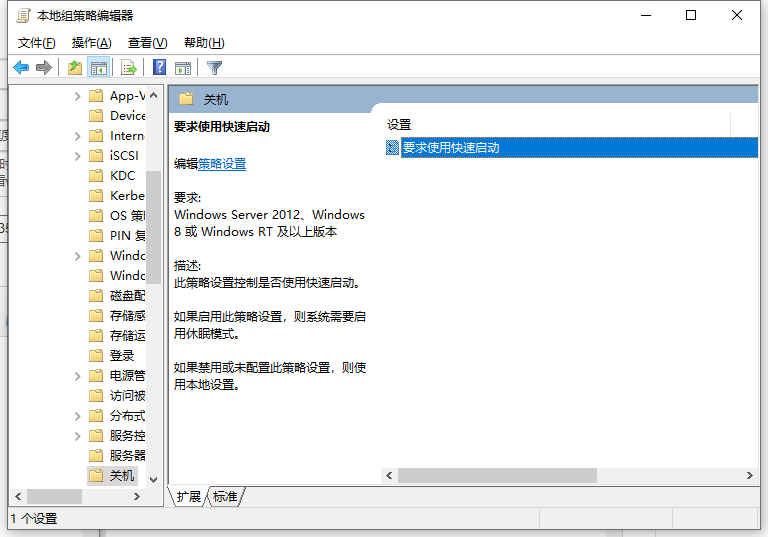
Task: Expand the 服务控 tree node
Action: [x=77, y=436]
